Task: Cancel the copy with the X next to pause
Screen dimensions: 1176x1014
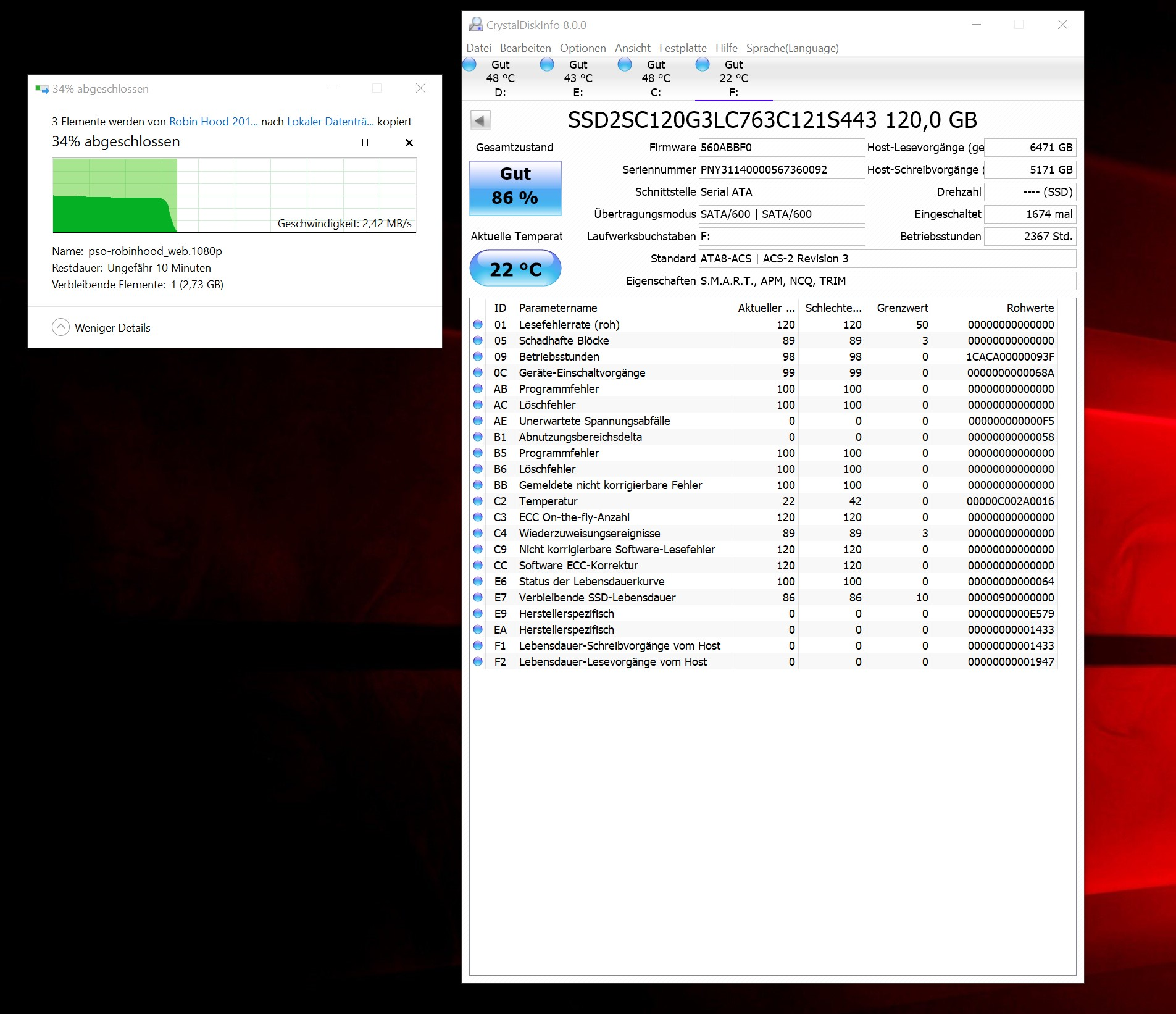Action: click(409, 143)
